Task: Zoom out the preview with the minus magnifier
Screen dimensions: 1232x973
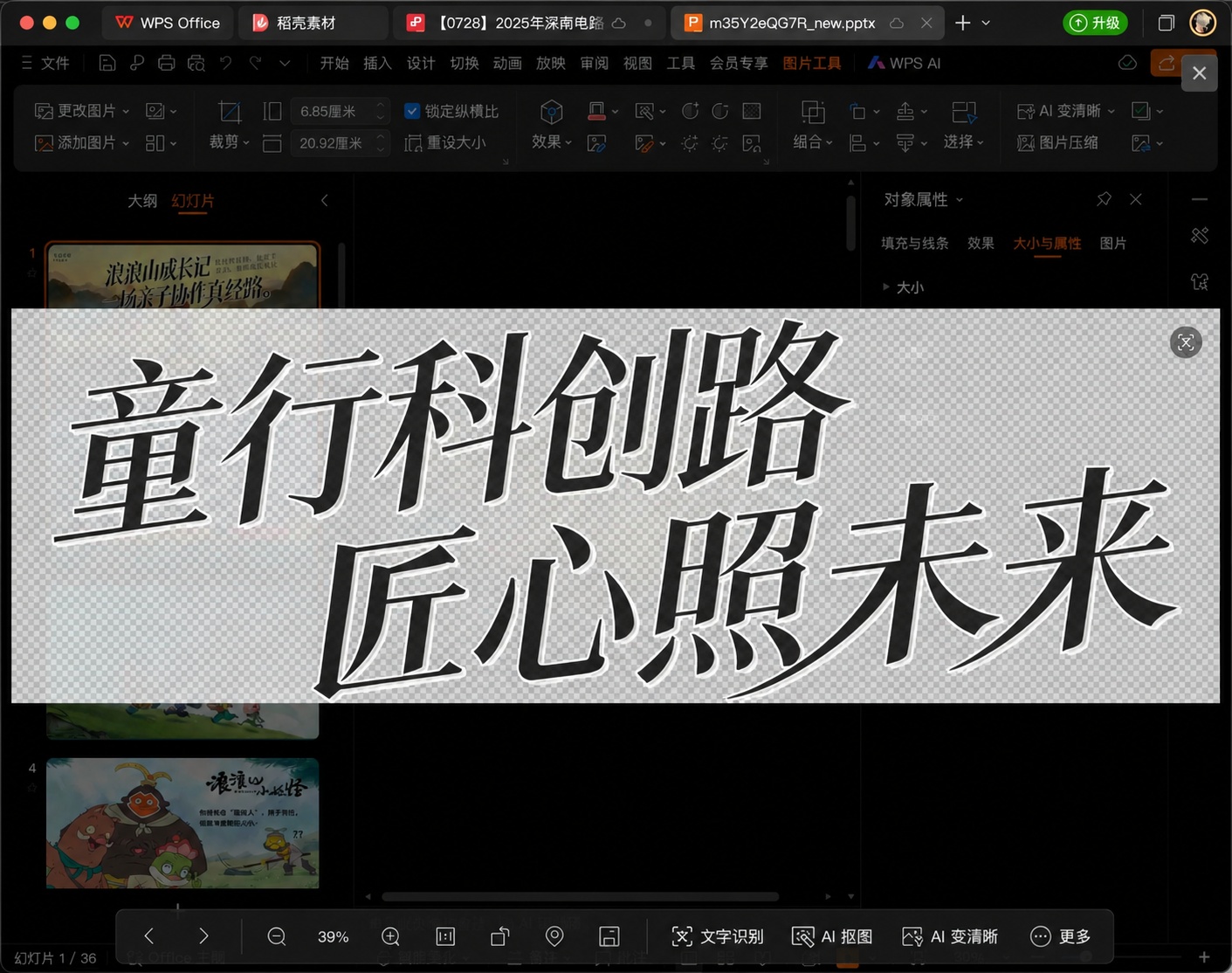Action: (x=277, y=936)
